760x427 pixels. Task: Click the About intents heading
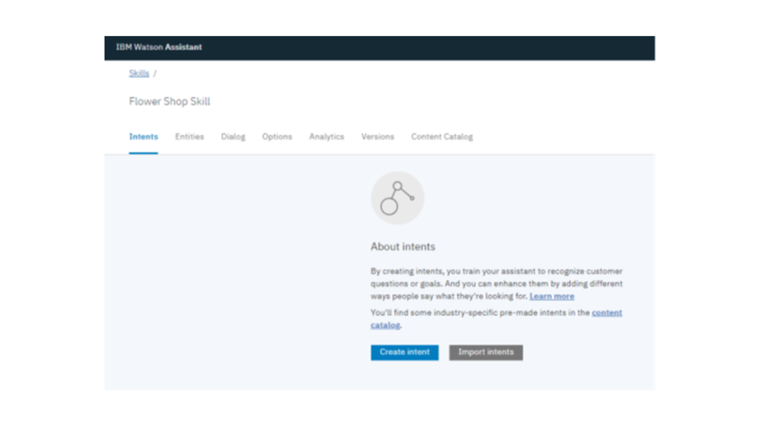coord(403,247)
